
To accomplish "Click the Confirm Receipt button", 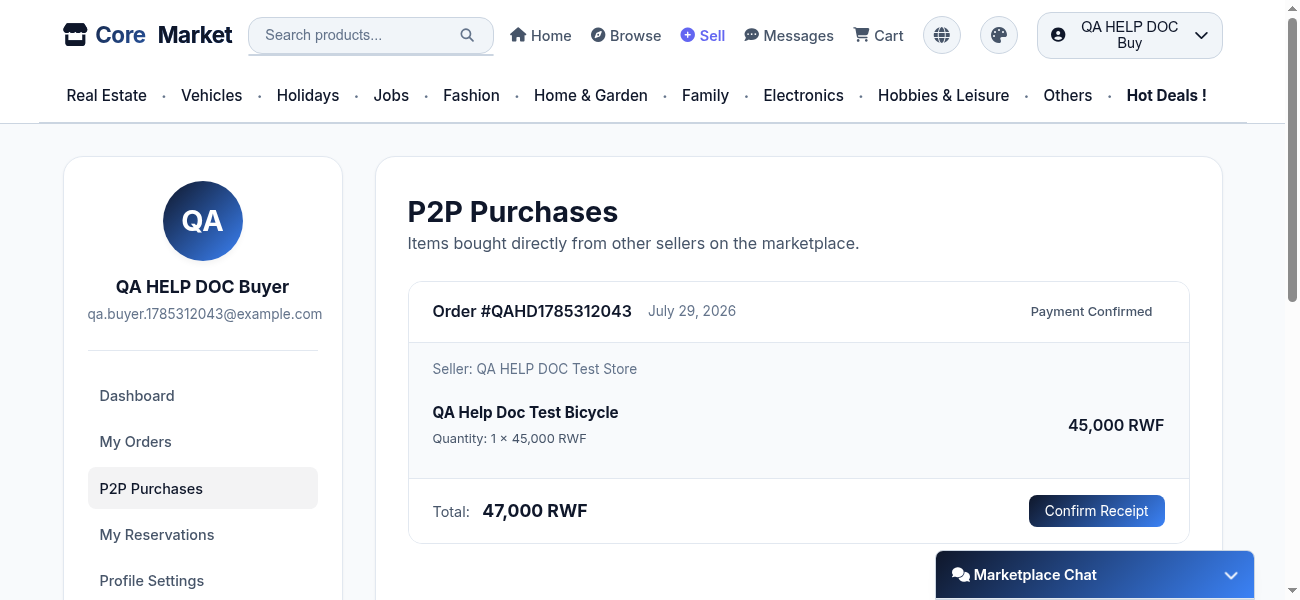I will point(1097,511).
